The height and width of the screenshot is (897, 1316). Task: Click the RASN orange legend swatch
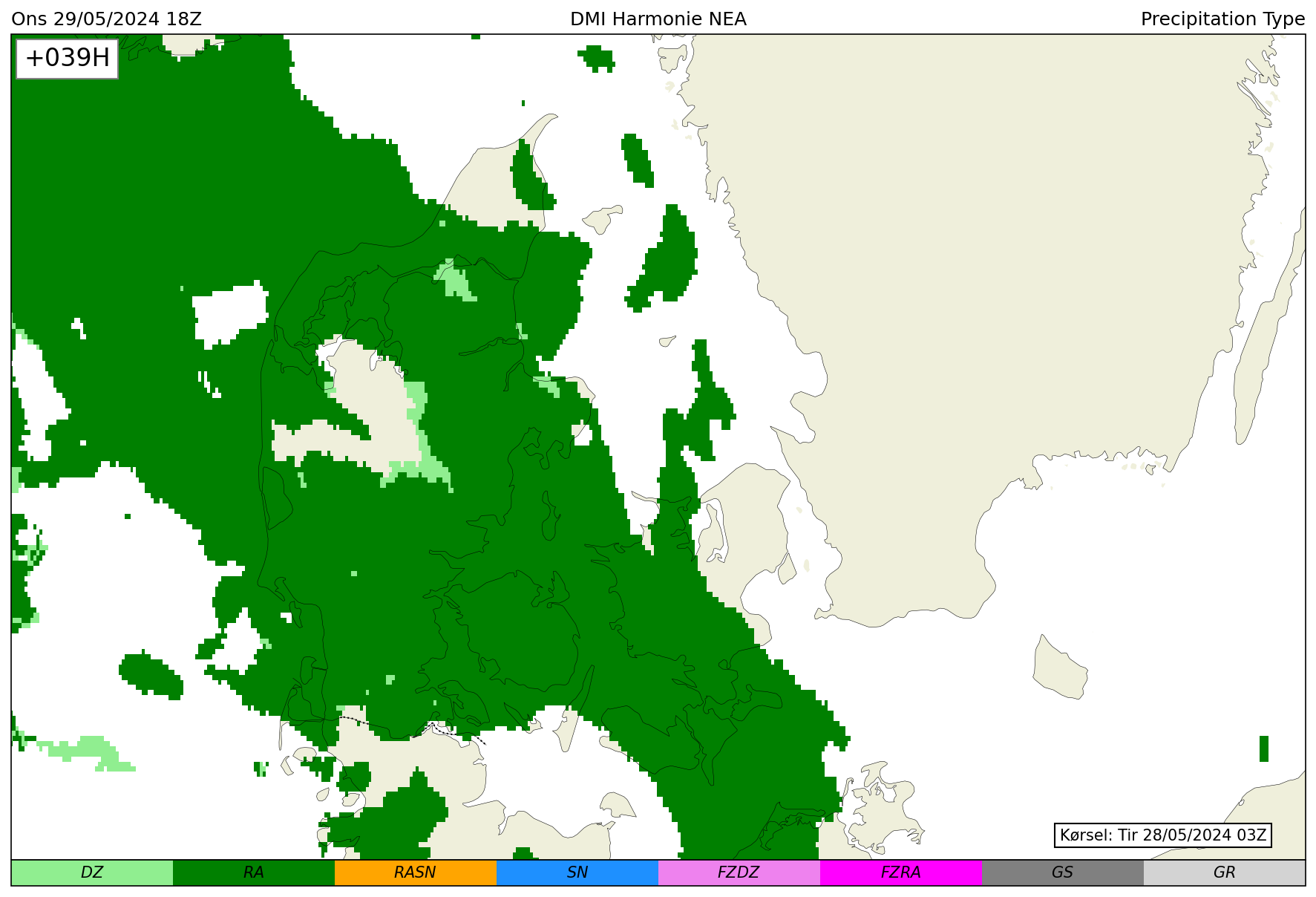pyautogui.click(x=416, y=872)
